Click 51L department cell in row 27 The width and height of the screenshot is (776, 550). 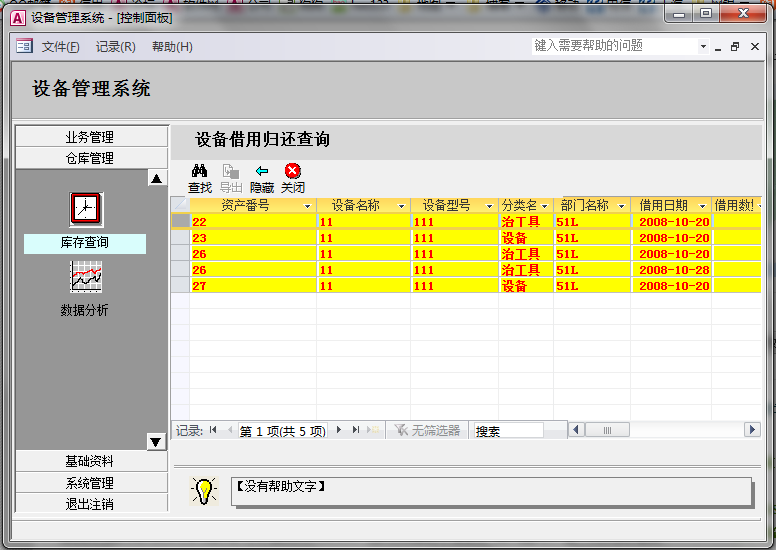592,286
